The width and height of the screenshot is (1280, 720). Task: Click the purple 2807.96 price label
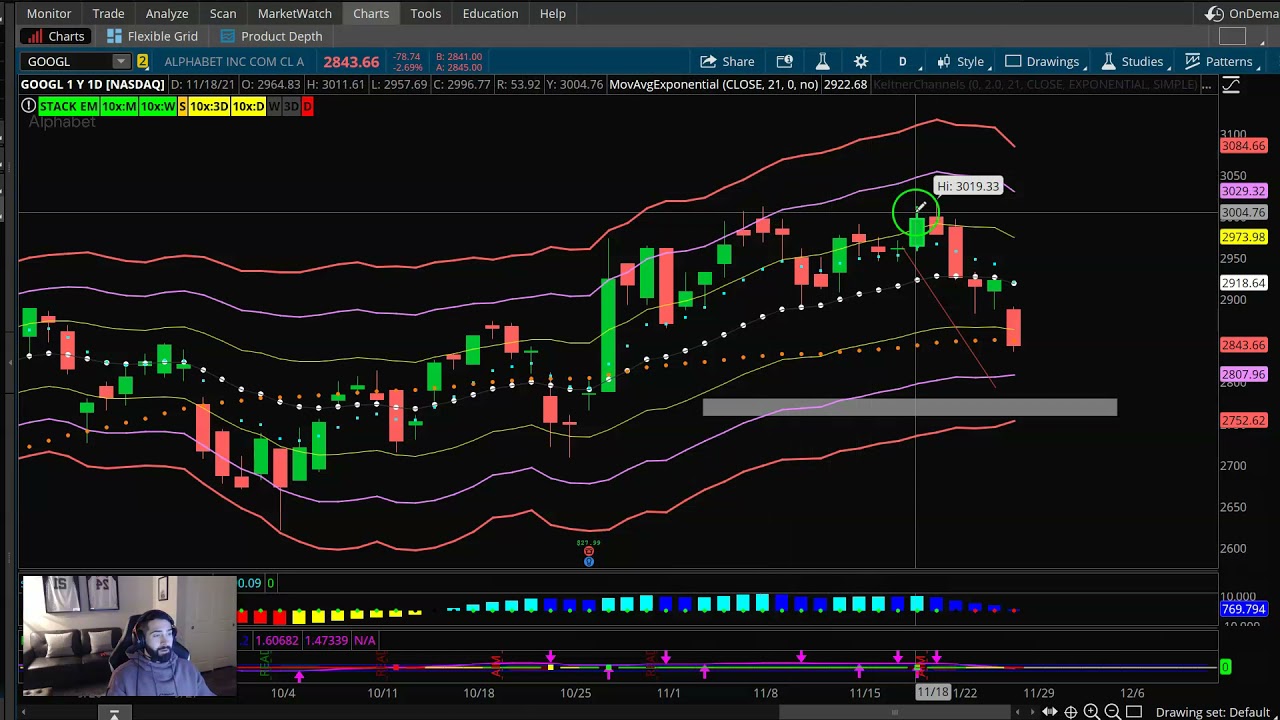point(1243,374)
